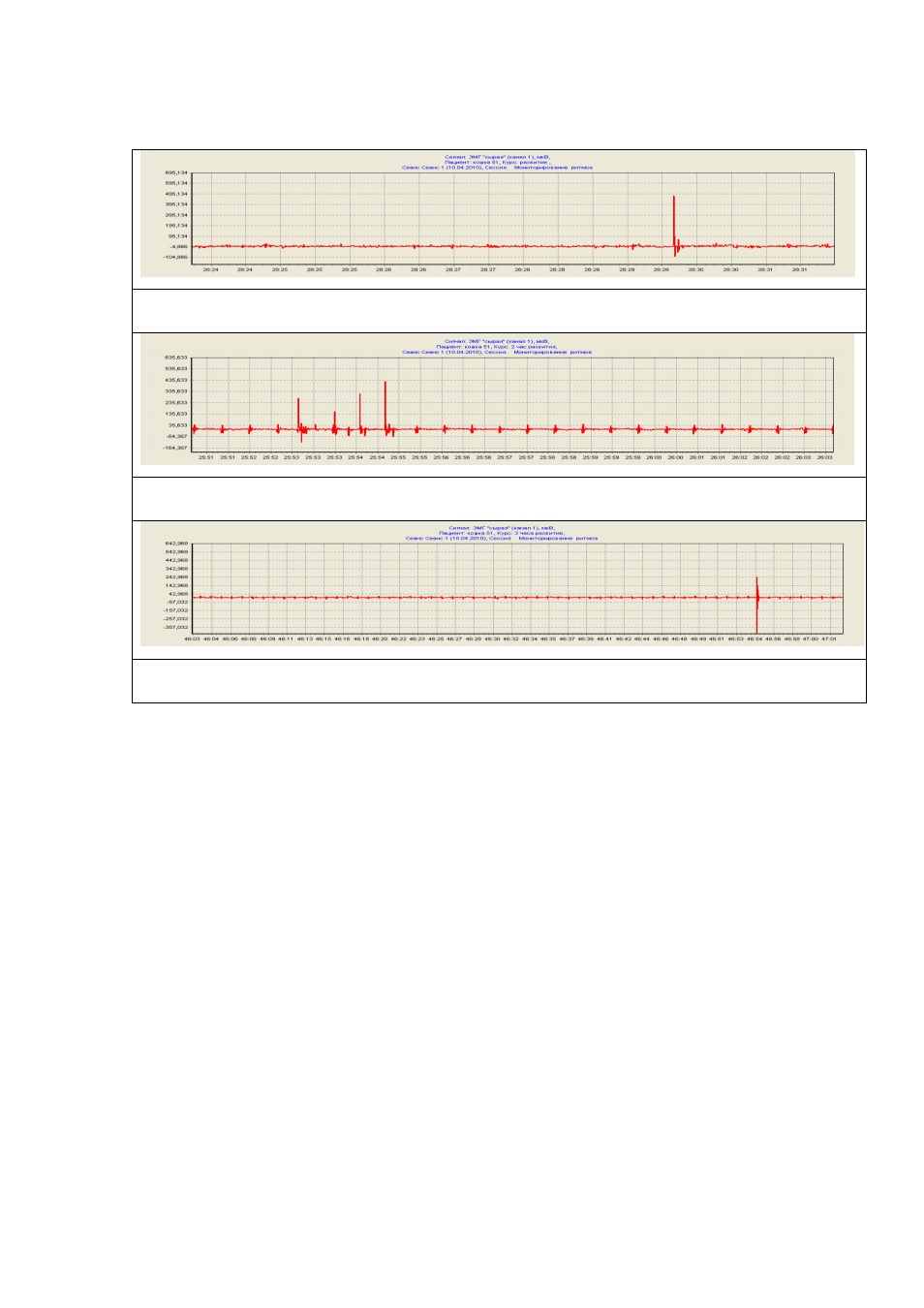Click the 47:01 time label

click(x=829, y=638)
